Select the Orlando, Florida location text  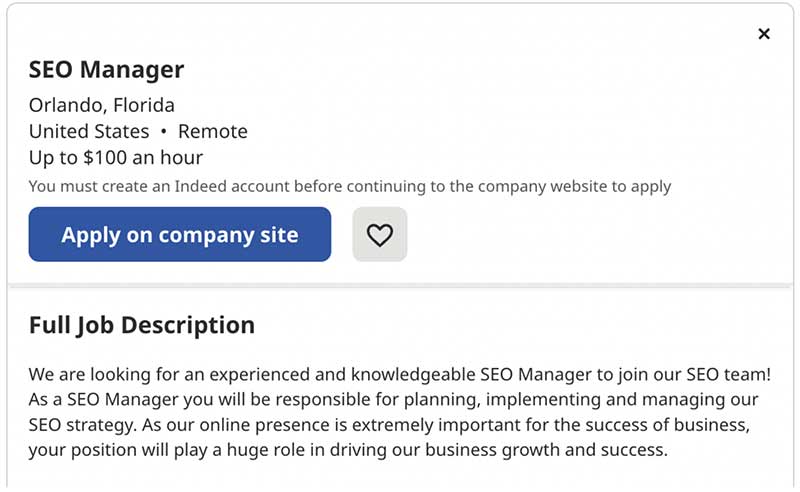click(101, 105)
